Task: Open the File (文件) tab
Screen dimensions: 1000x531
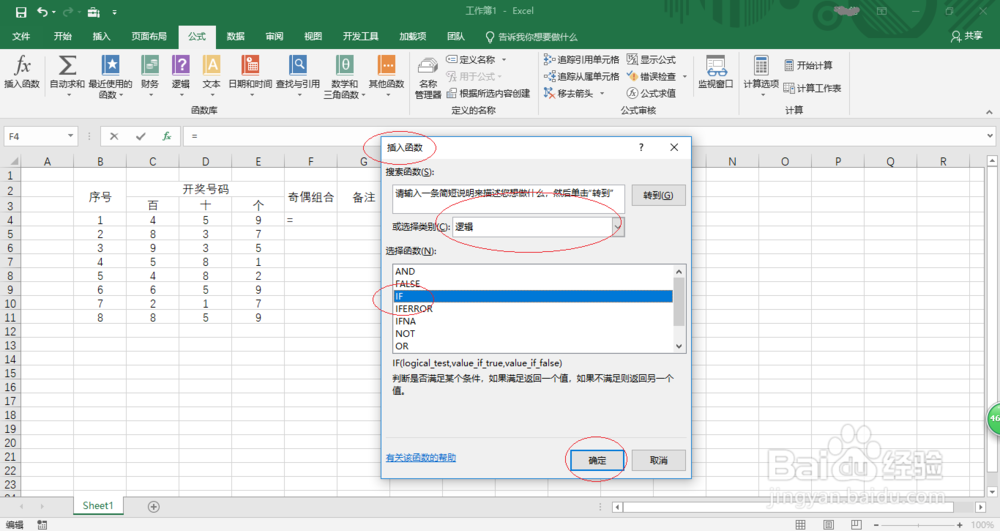Action: (21, 36)
